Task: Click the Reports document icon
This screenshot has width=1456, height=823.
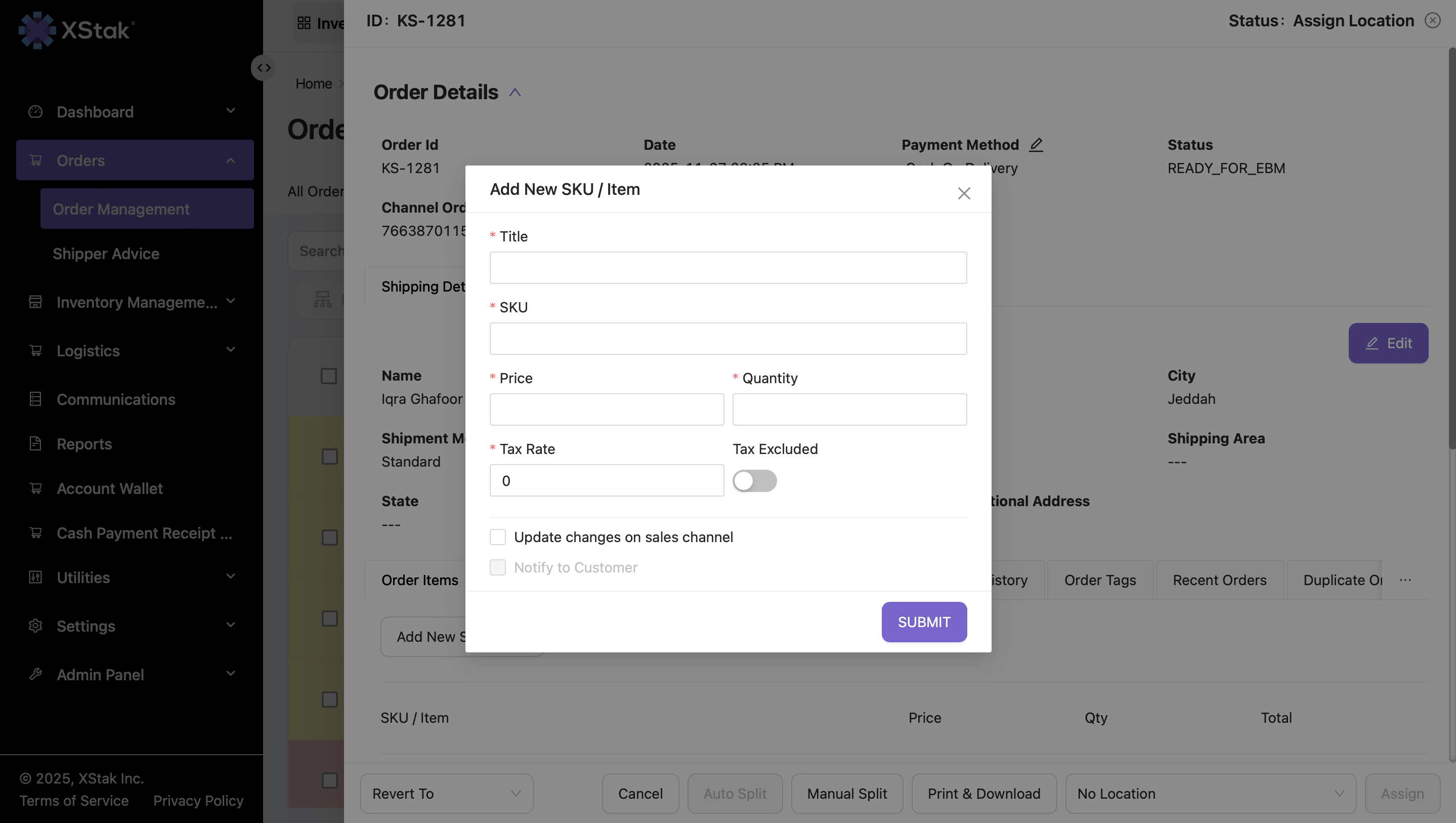Action: 35,443
